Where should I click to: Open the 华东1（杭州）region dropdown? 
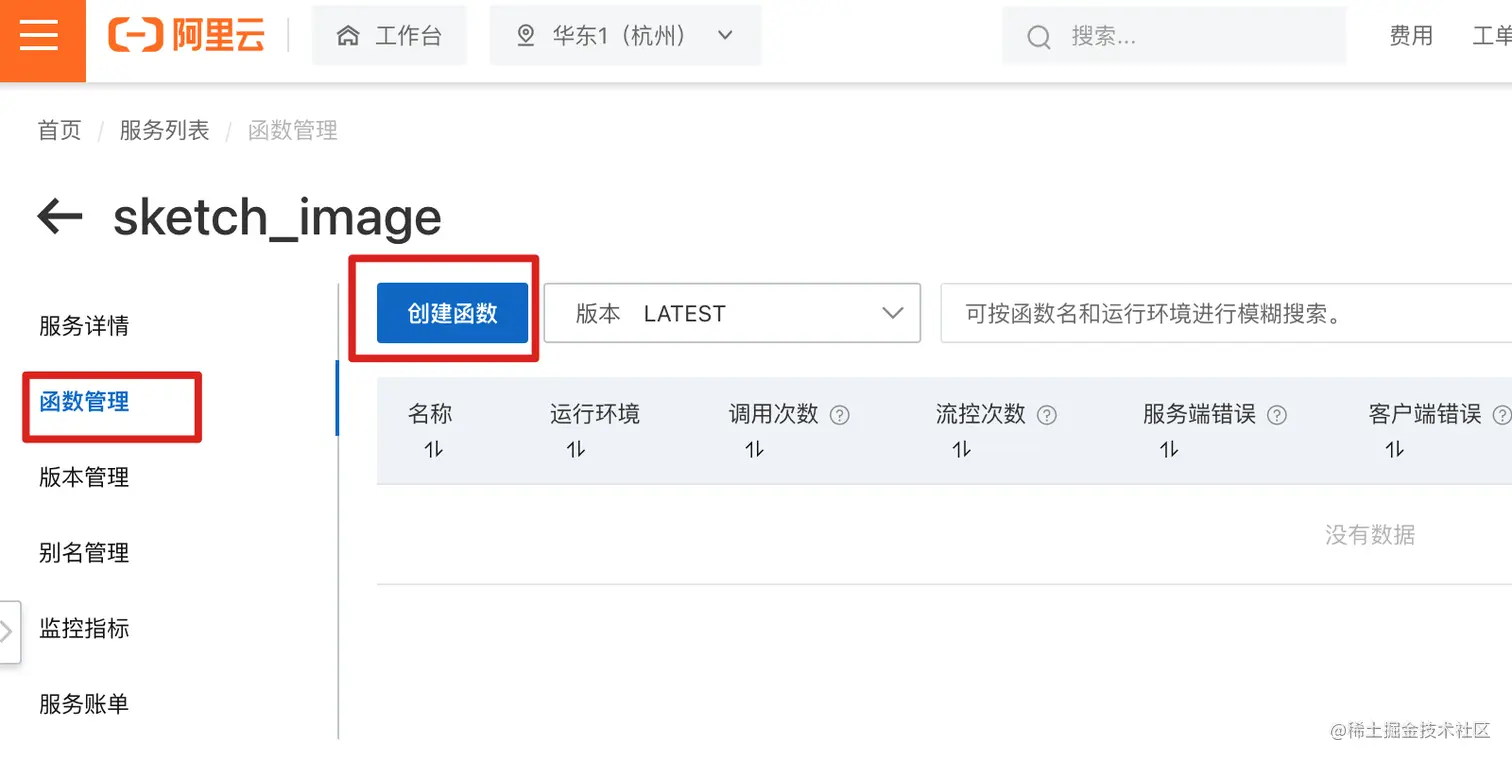(x=625, y=36)
